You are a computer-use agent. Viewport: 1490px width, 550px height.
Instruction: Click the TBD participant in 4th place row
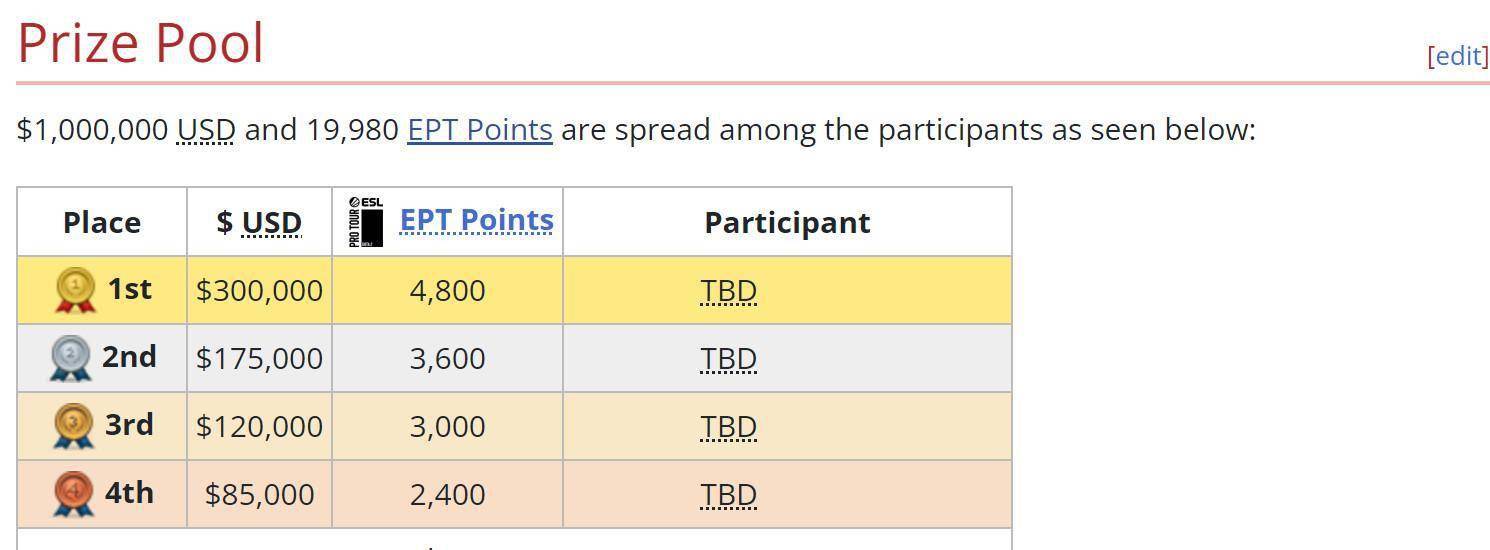(728, 495)
